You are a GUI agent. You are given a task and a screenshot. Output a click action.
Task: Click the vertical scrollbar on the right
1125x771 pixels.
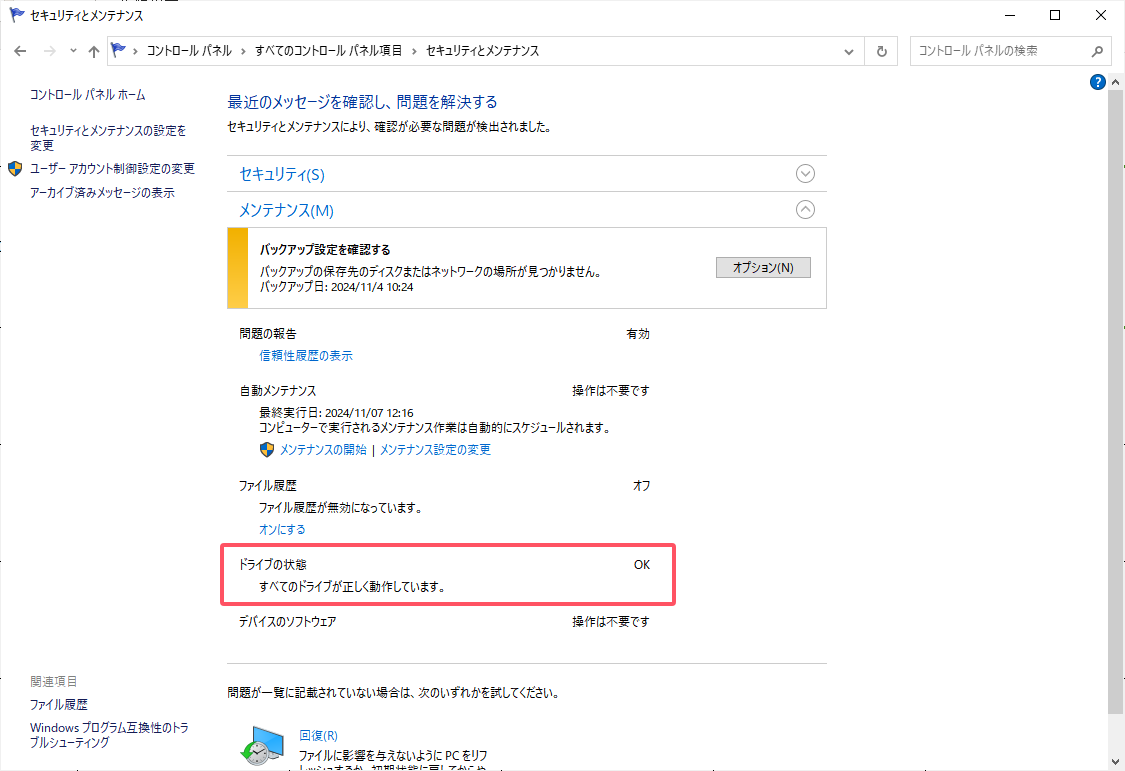point(1116,400)
